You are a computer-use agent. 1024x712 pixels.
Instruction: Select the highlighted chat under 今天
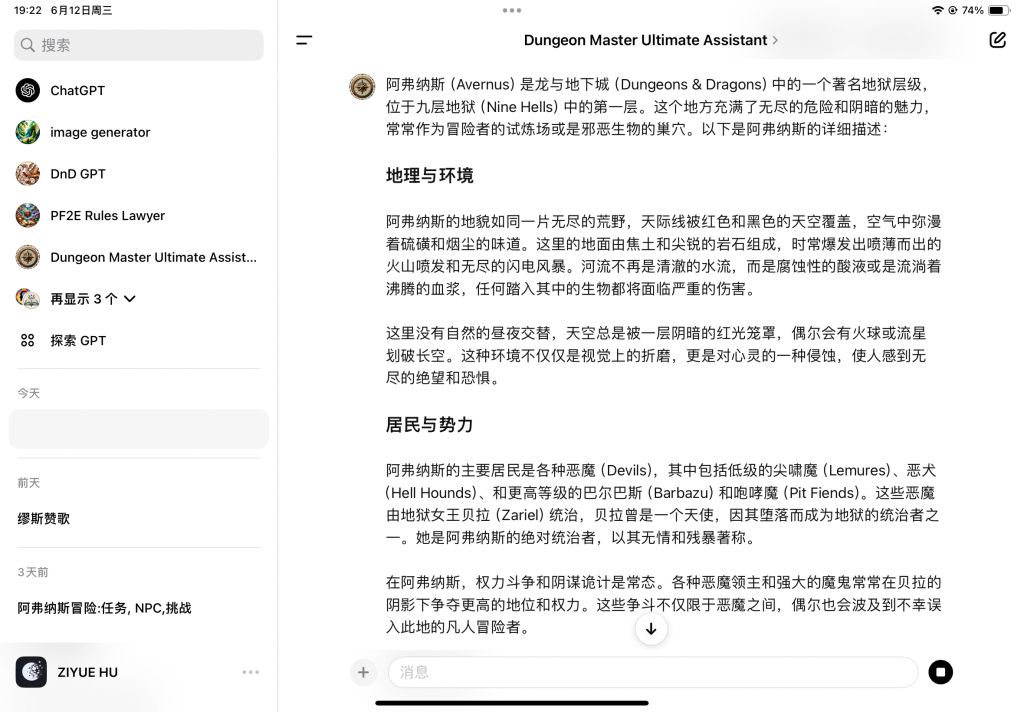pos(138,429)
